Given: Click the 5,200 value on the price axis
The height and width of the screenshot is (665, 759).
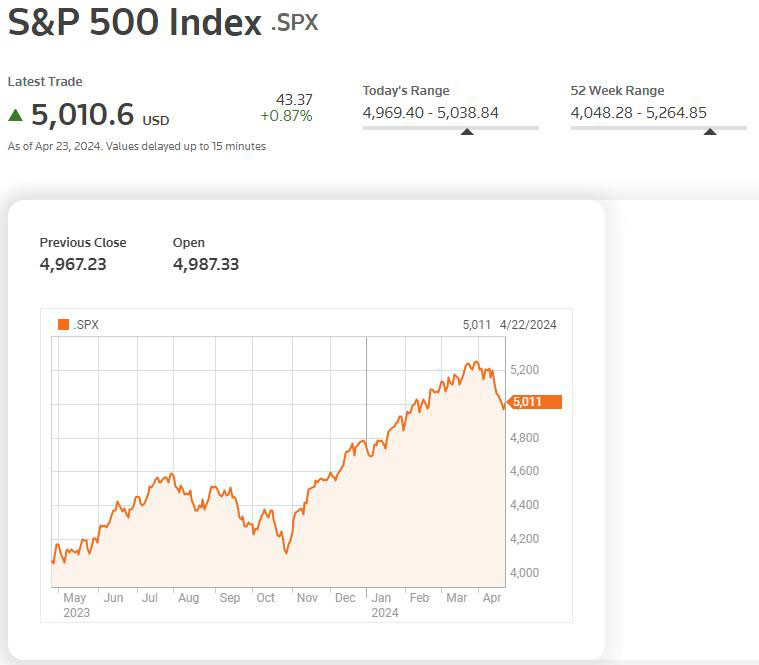Looking at the screenshot, I should pos(524,370).
